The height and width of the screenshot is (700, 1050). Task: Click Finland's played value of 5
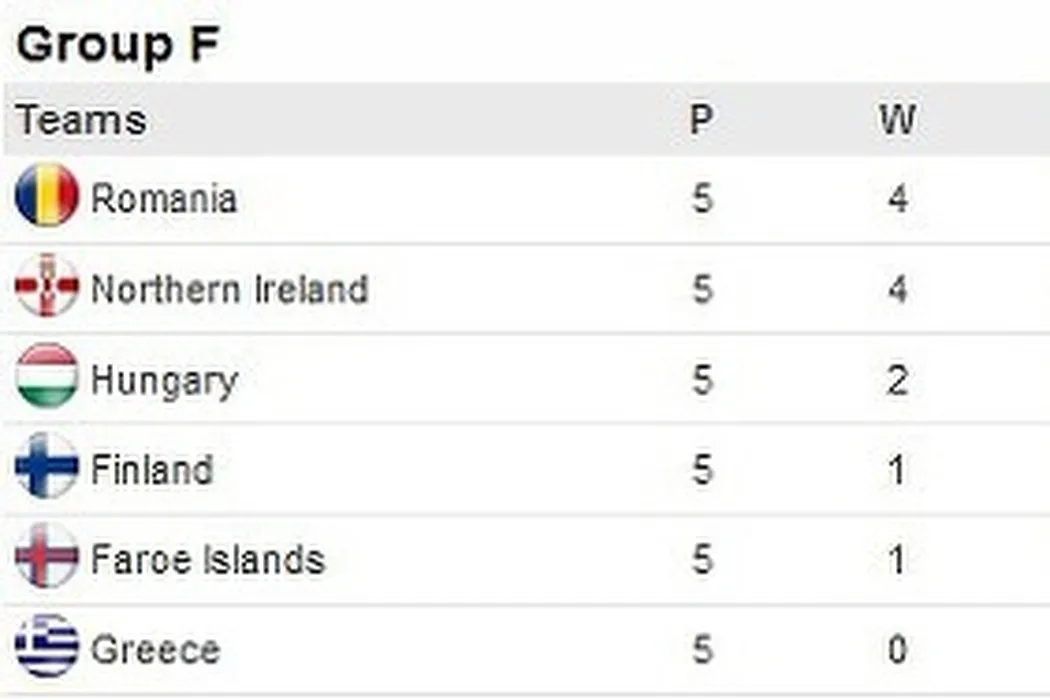[x=702, y=469]
